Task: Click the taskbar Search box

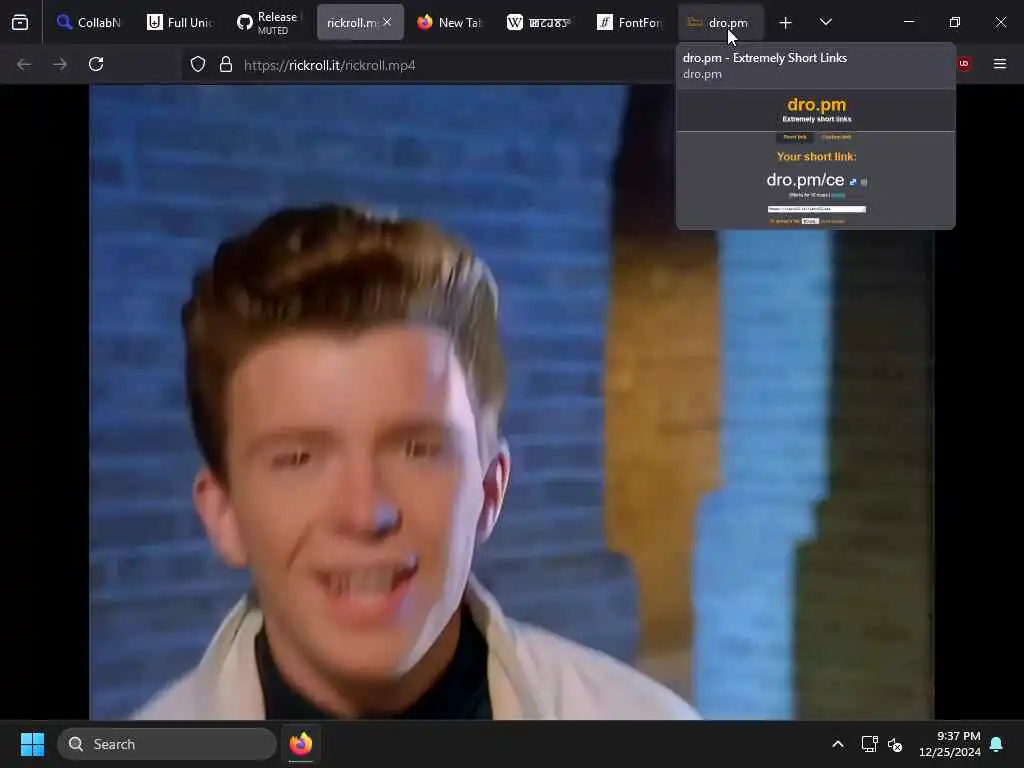Action: 167,744
